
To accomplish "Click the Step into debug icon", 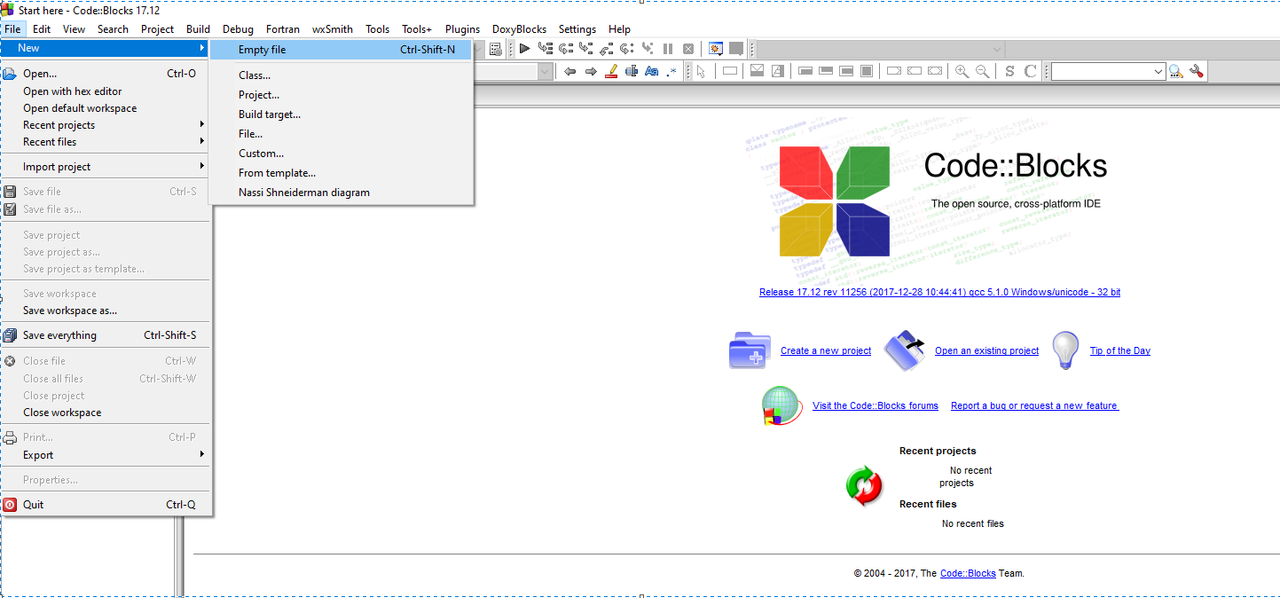I will click(x=586, y=48).
